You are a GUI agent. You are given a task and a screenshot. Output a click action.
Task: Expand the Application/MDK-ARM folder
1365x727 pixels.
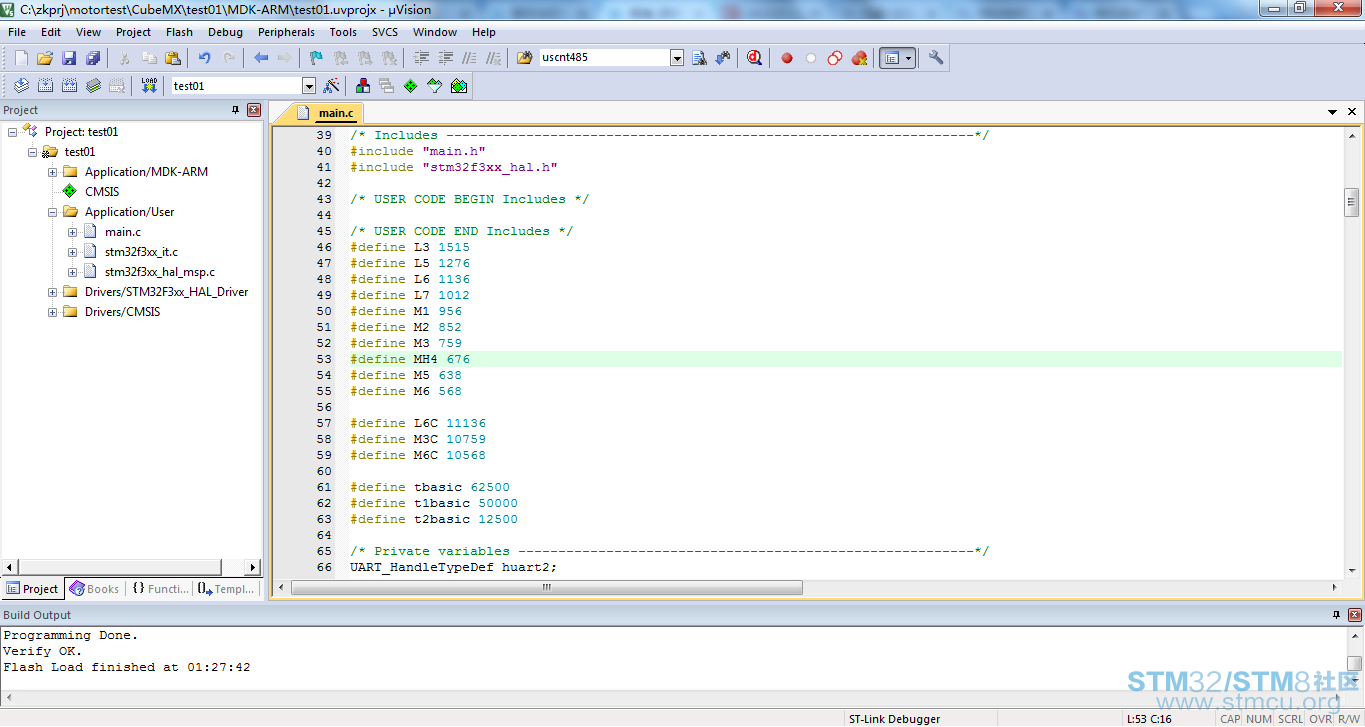pyautogui.click(x=53, y=172)
